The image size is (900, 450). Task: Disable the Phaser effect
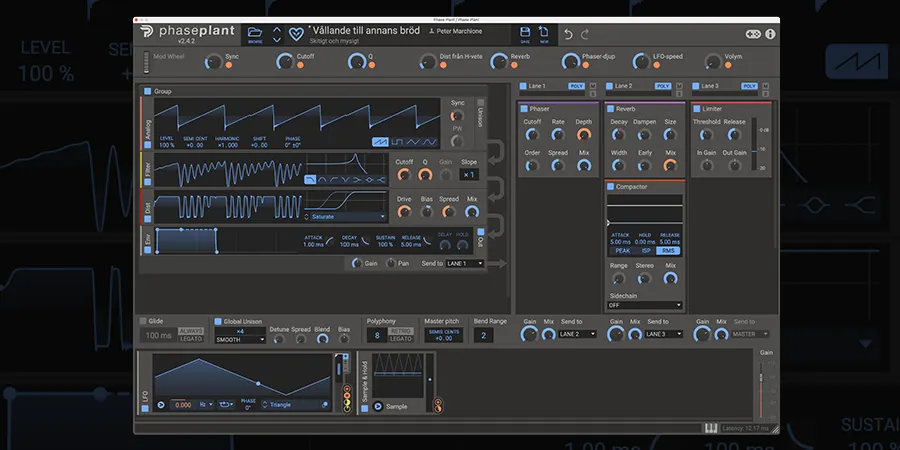coord(523,108)
